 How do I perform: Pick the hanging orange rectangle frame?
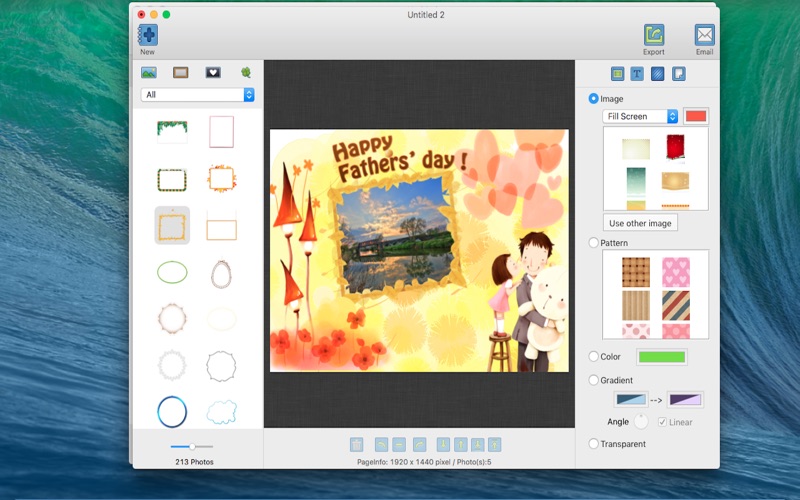tap(221, 225)
